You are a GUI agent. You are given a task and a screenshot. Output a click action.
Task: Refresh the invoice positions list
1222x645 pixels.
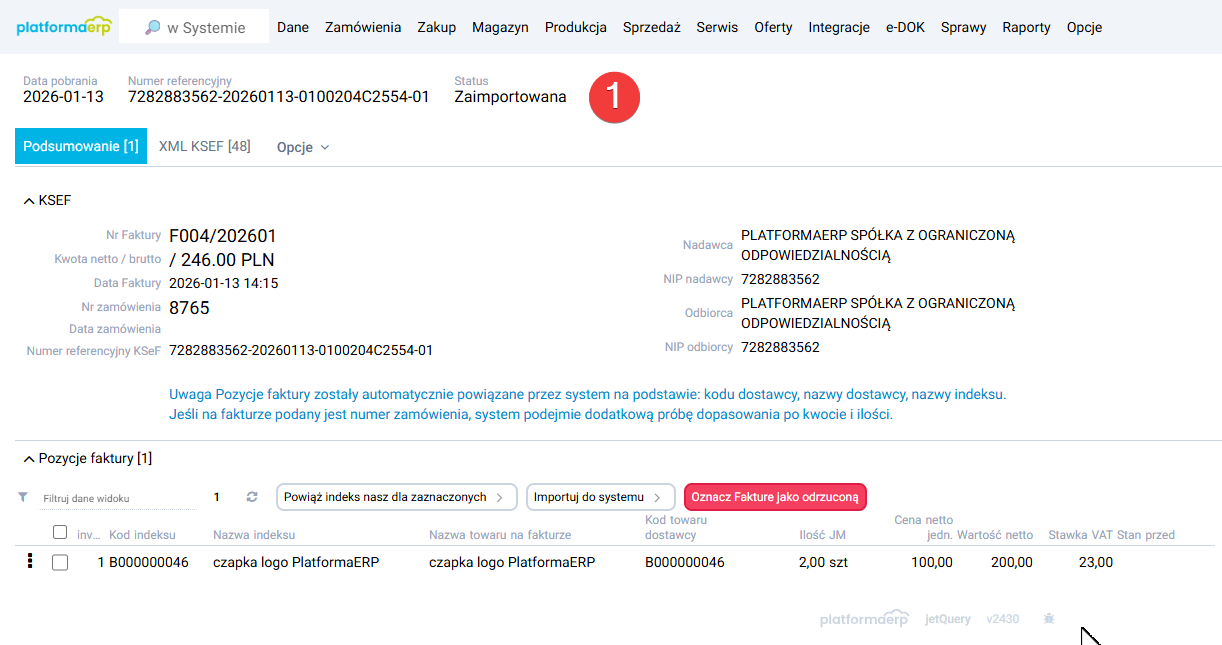(251, 497)
